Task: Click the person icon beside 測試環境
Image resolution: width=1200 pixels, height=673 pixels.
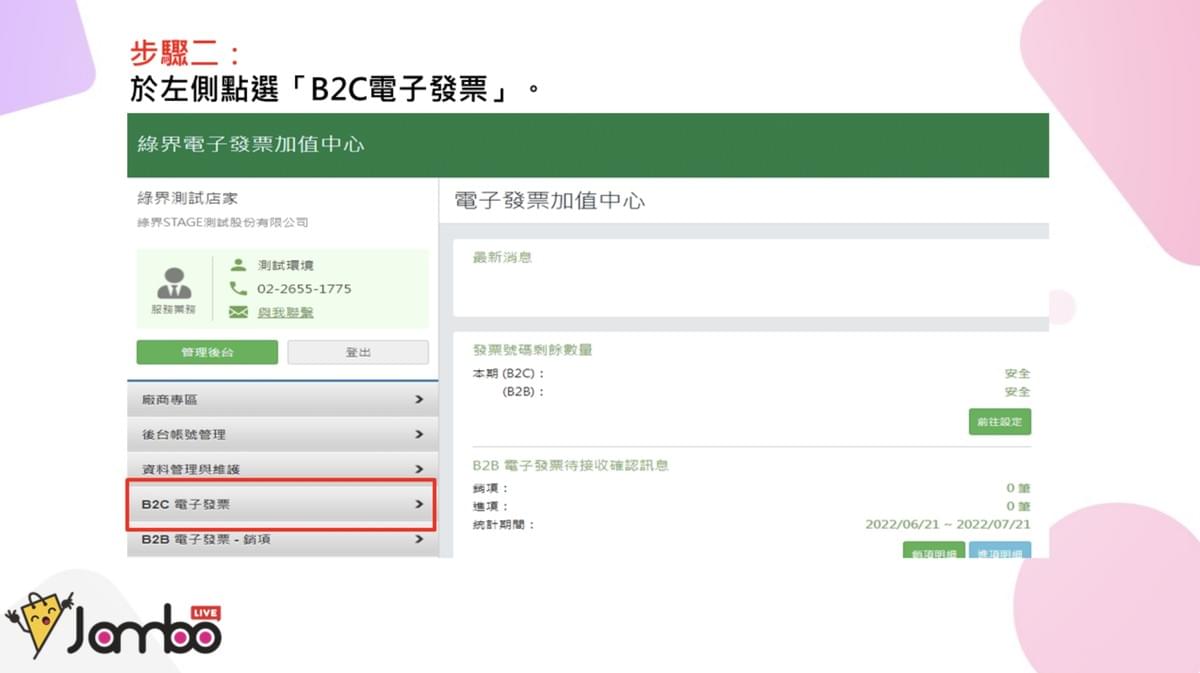Action: pyautogui.click(x=238, y=265)
